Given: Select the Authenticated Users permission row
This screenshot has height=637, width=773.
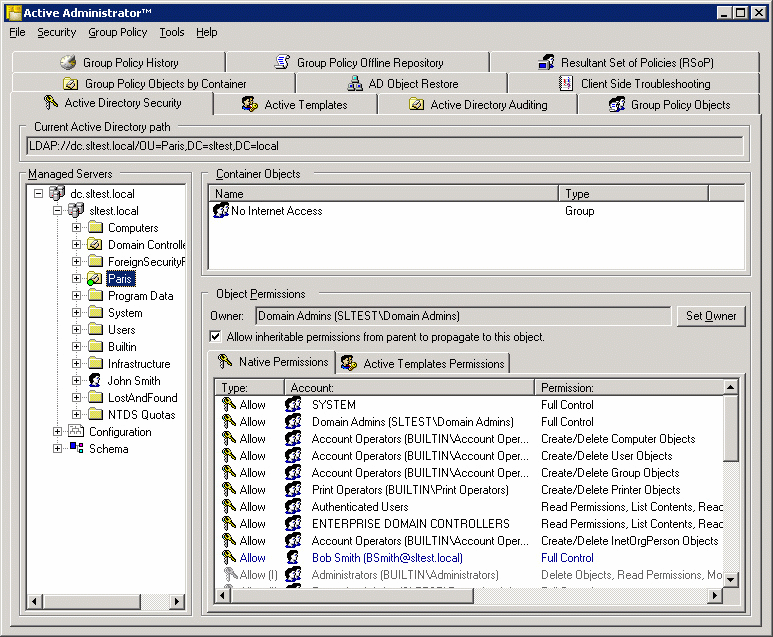Looking at the screenshot, I should click(x=469, y=507).
